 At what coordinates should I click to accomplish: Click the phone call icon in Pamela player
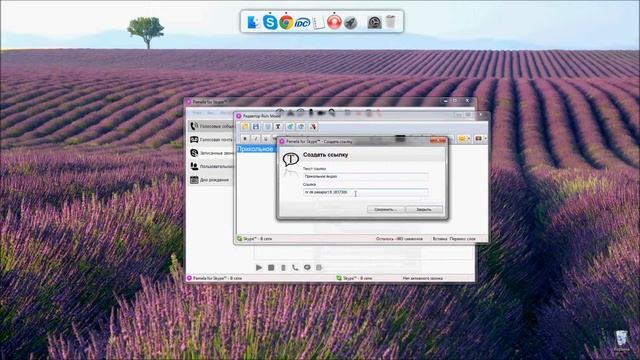[295, 267]
